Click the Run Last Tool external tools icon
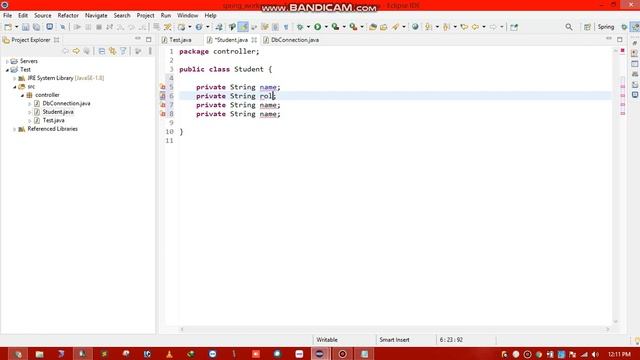Image resolution: width=640 pixels, height=360 pixels. 353,27
